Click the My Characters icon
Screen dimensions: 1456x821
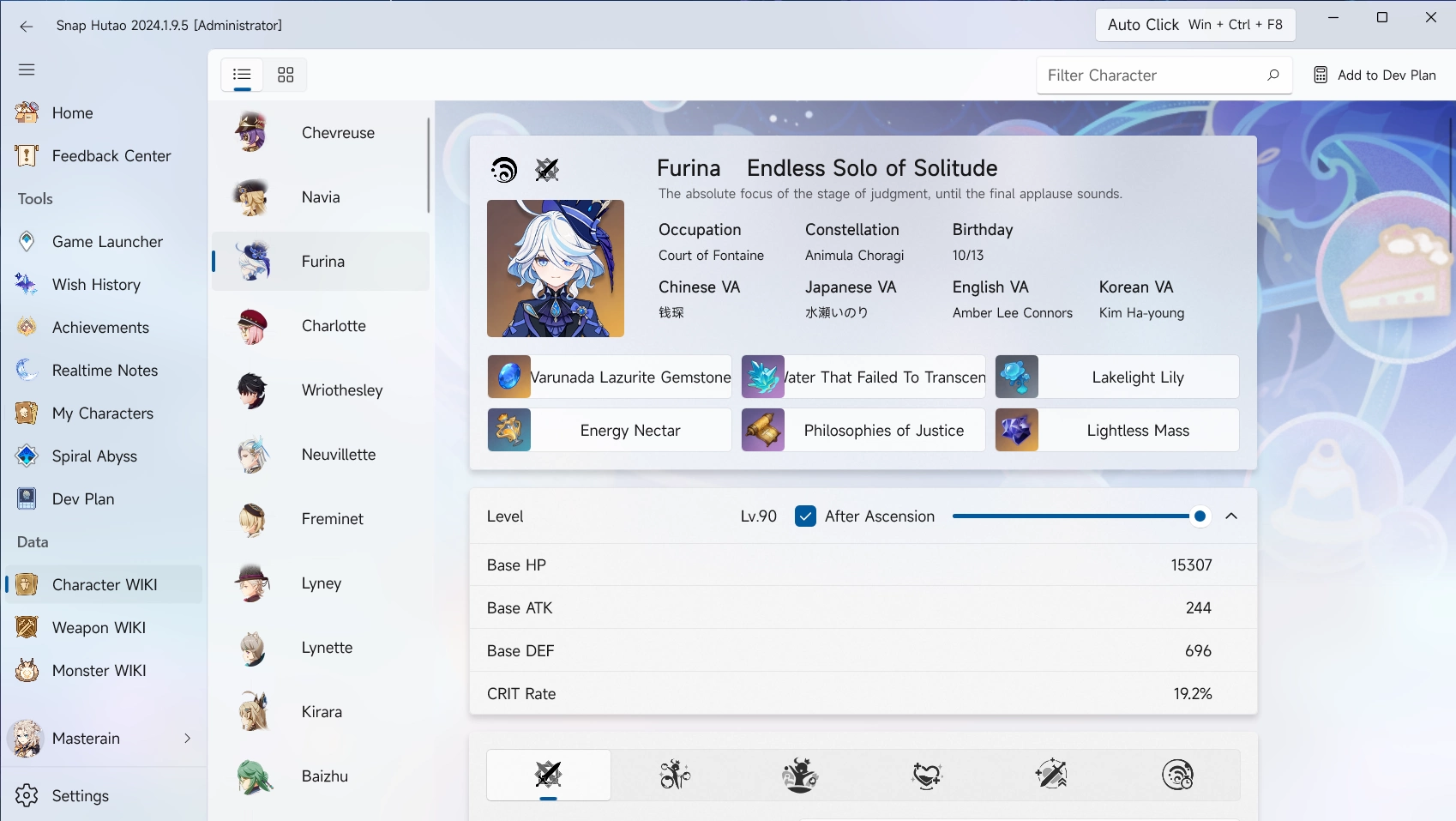click(27, 413)
